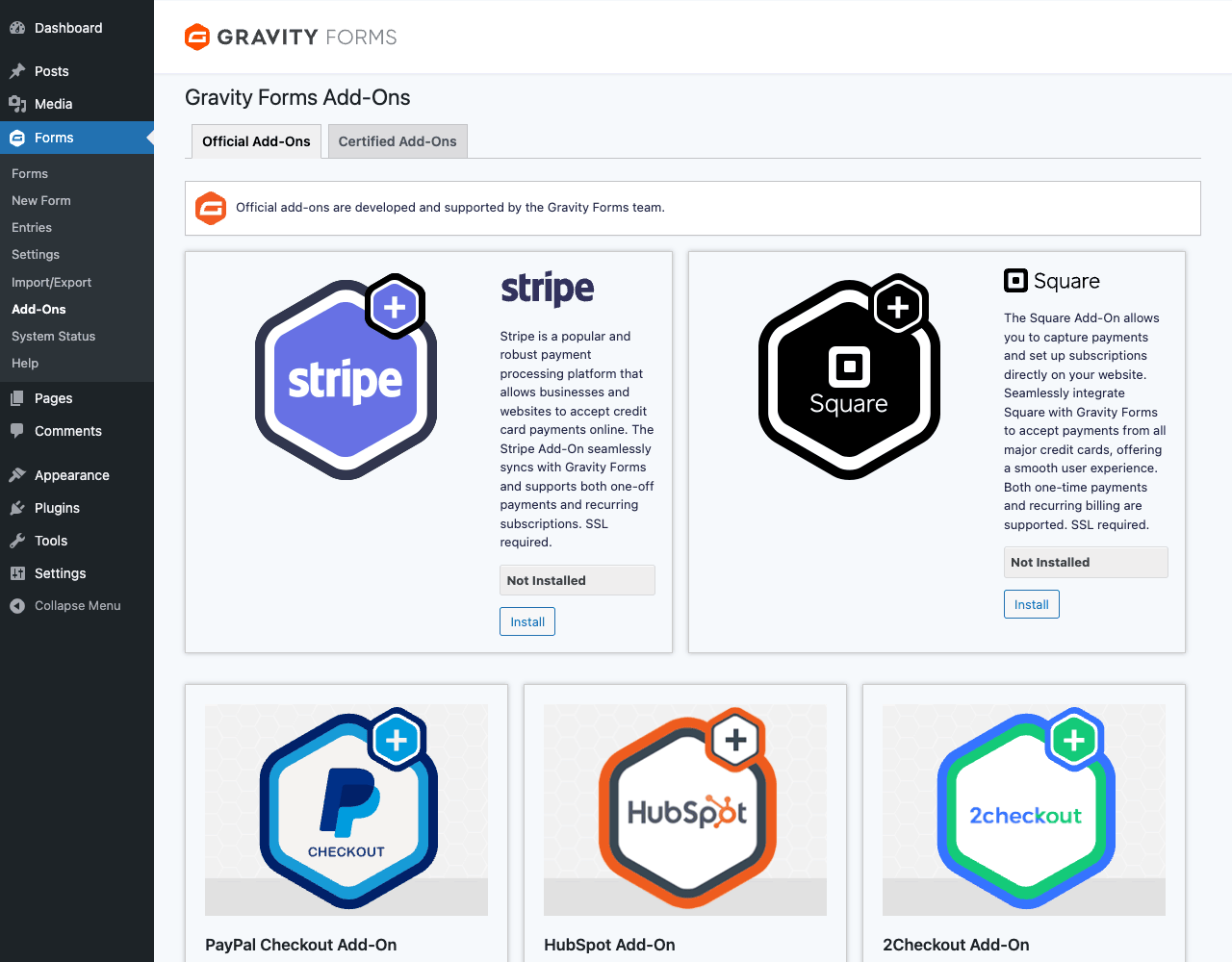Click the Comments speech bubble icon
The image size is (1232, 962).
pos(17,431)
